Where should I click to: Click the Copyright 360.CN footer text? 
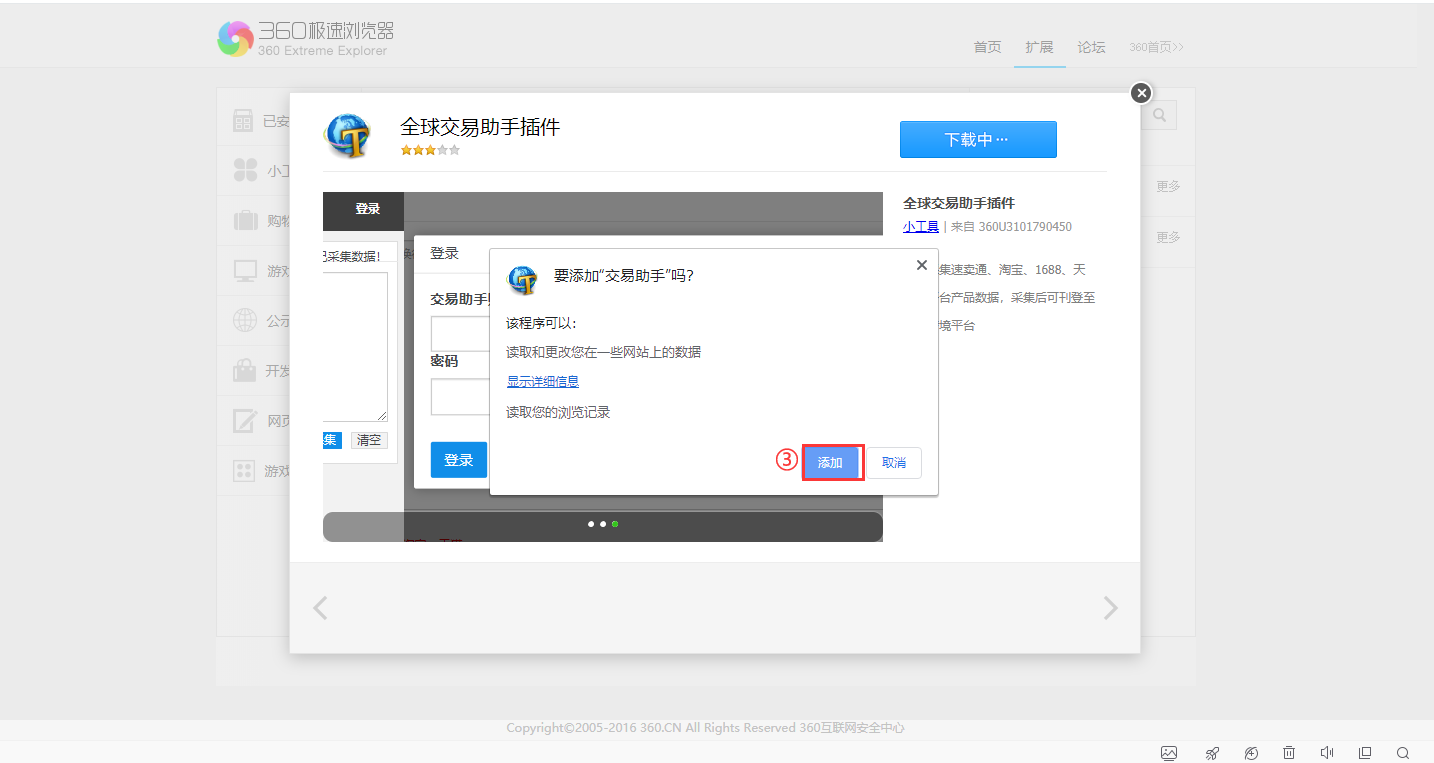click(x=705, y=728)
